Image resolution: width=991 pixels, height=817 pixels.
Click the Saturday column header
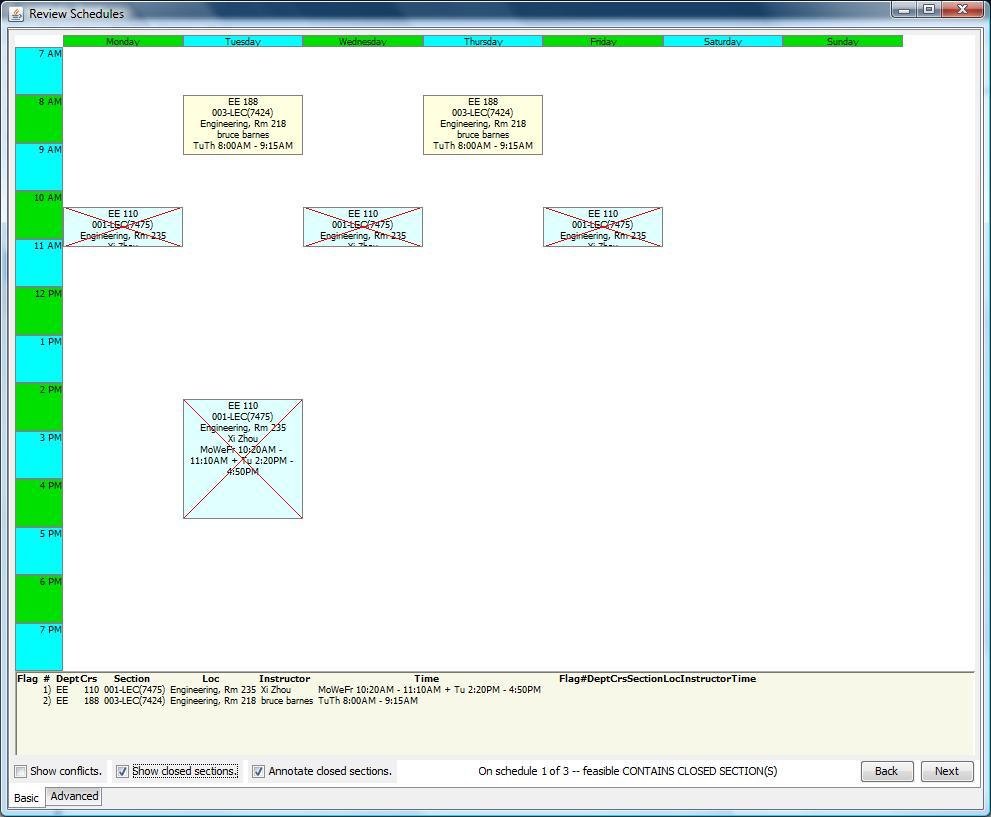tap(722, 41)
